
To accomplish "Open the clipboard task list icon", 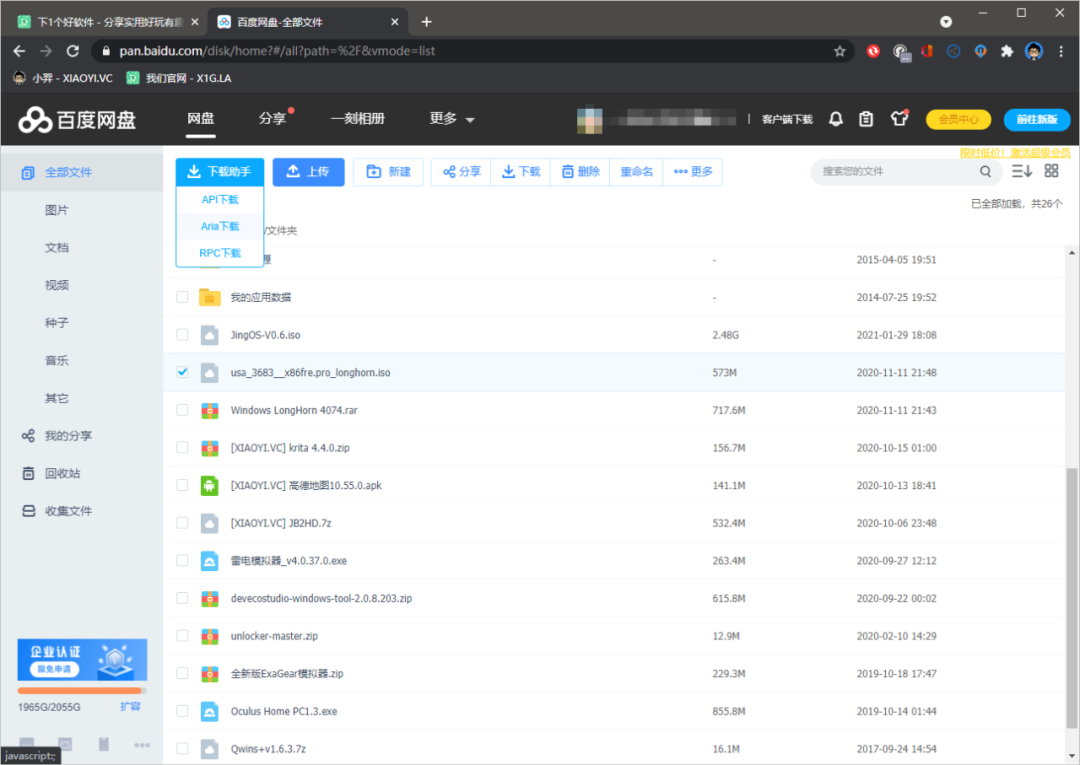I will point(866,119).
